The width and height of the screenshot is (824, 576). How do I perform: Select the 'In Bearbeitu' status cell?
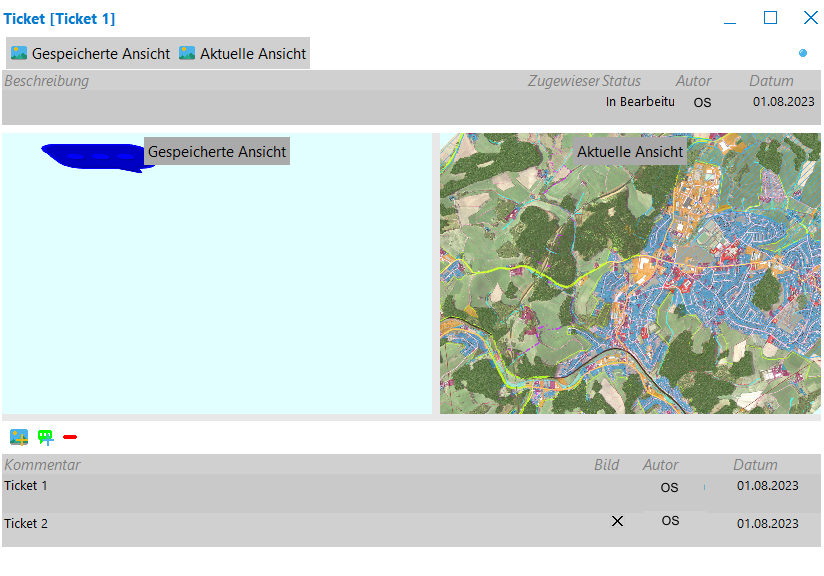pos(640,102)
